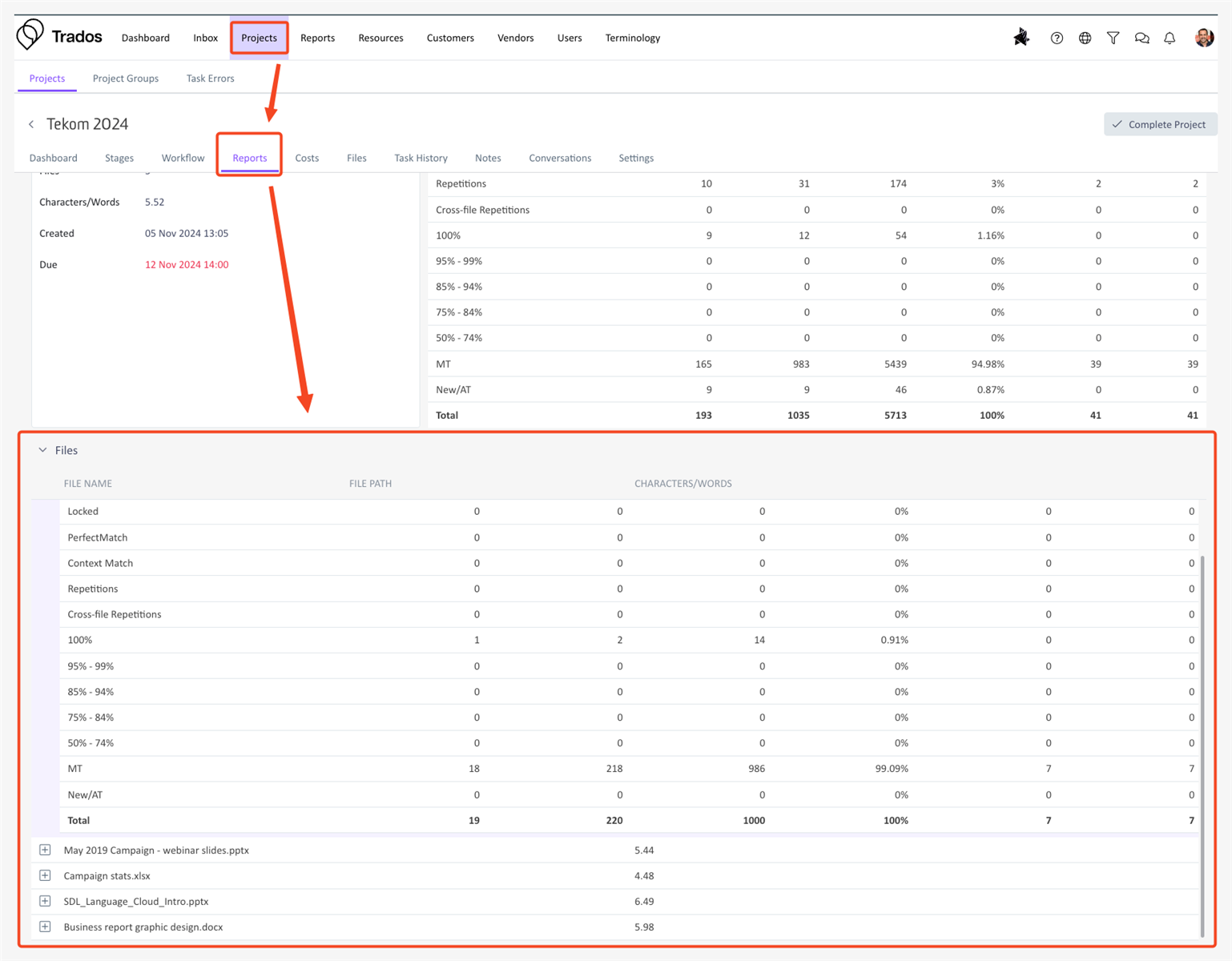Expand the Campaign stats.xlsx file row
The width and height of the screenshot is (1232, 961).
pos(45,875)
